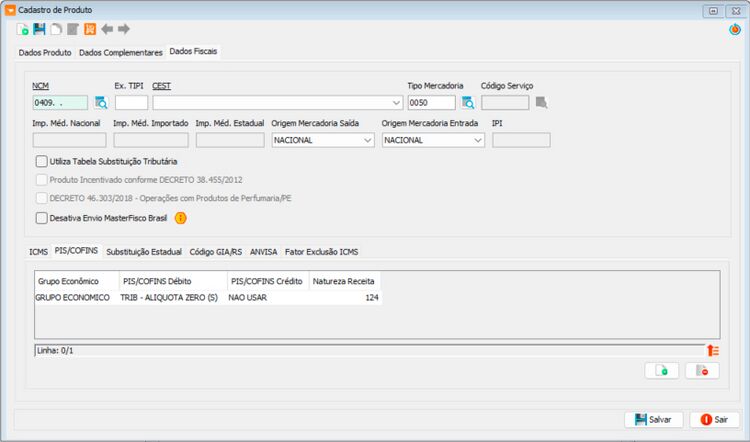The width and height of the screenshot is (750, 442).
Task: Check Desativa Envio MasterFisco Brasil
Action: pos(42,218)
